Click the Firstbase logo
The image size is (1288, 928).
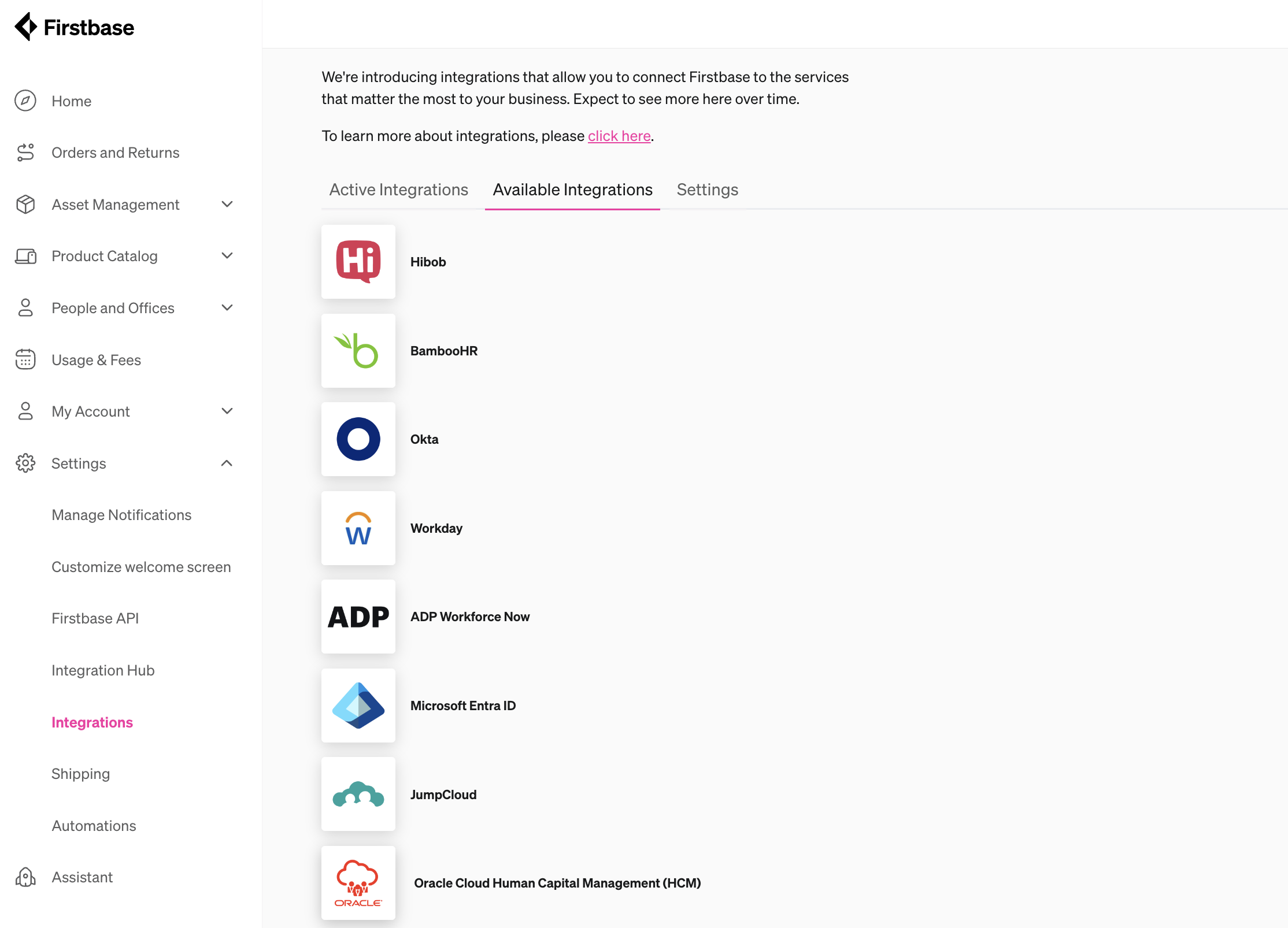point(75,27)
